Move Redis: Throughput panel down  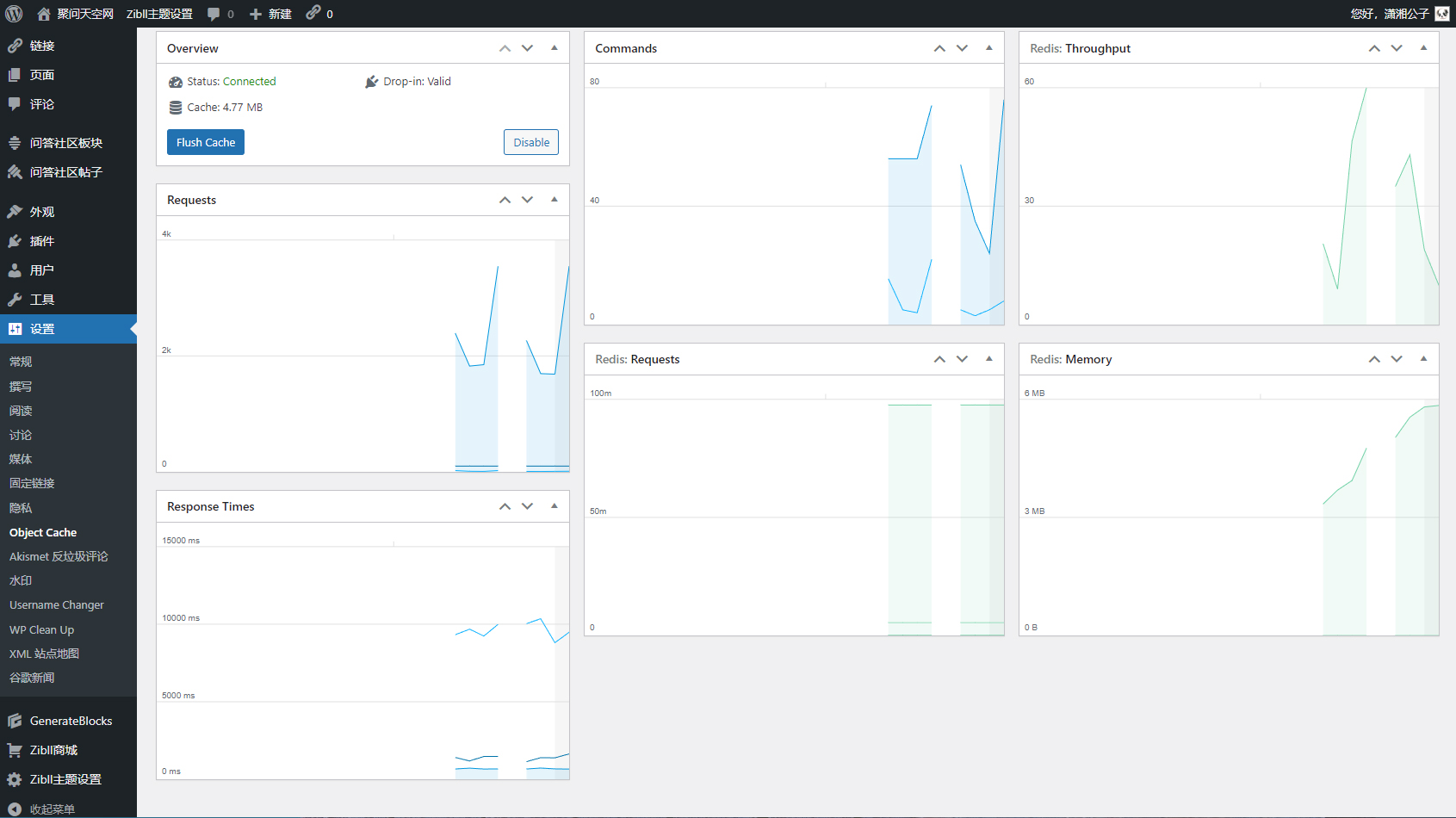point(1397,48)
